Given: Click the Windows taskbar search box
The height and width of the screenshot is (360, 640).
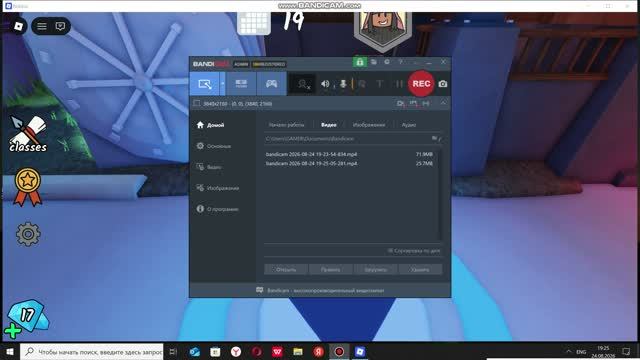Looking at the screenshot, I should click(92, 351).
